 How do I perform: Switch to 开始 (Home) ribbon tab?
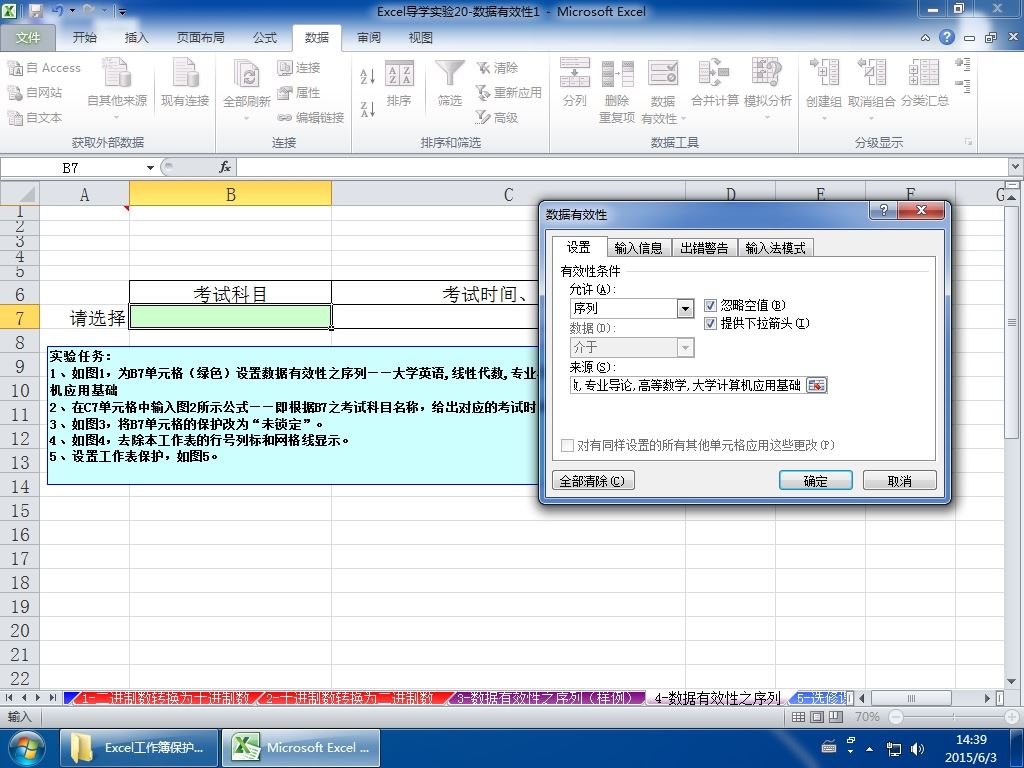(84, 38)
